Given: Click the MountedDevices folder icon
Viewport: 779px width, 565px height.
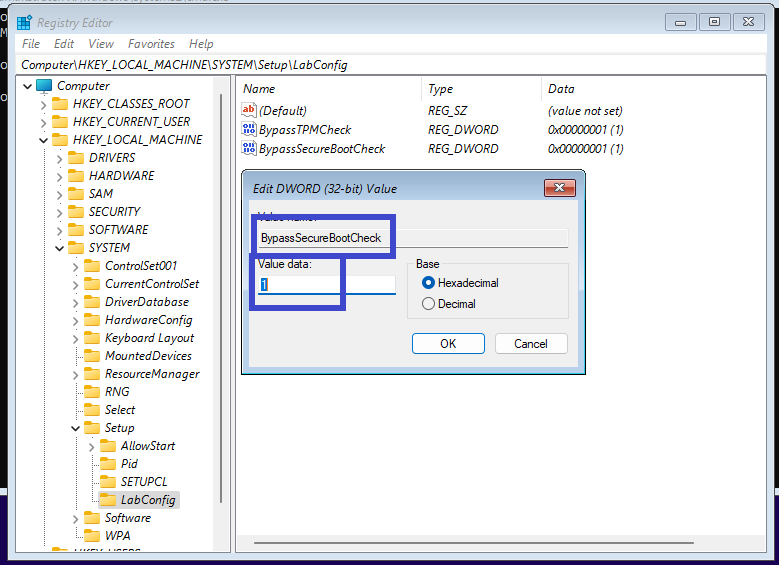Looking at the screenshot, I should coord(91,356).
